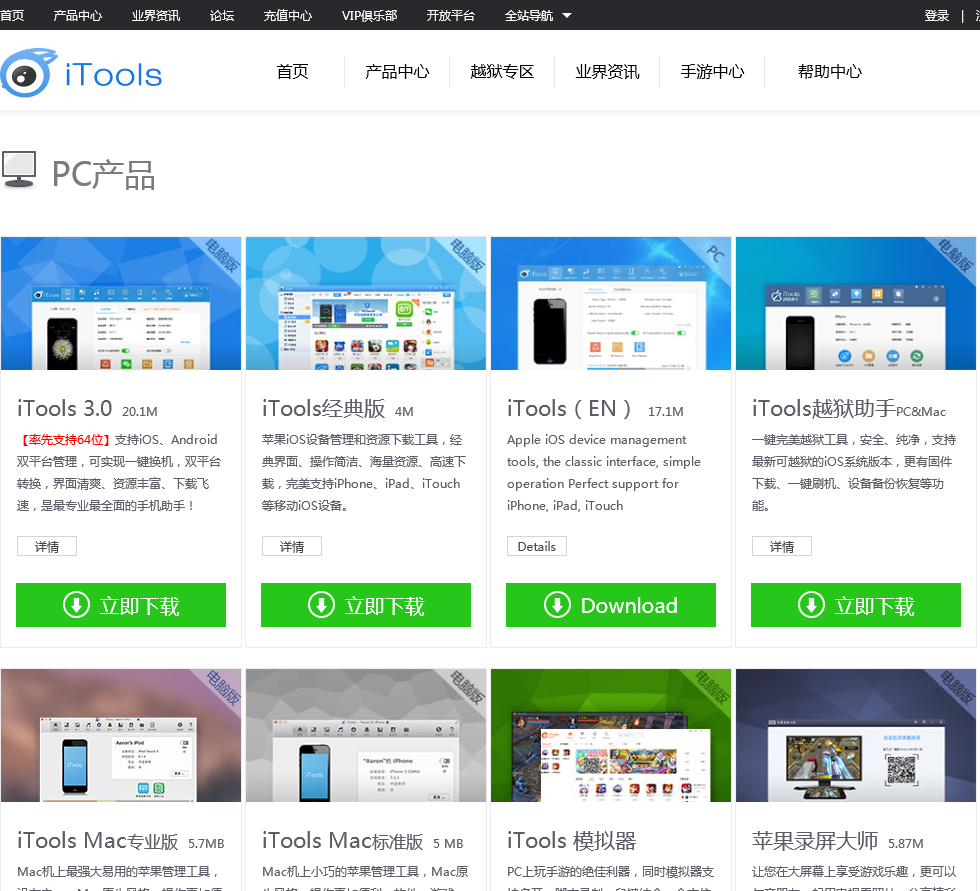Image resolution: width=980 pixels, height=891 pixels.
Task: Click the red 【率先支持64位】 text
Action: pyautogui.click(x=66, y=440)
